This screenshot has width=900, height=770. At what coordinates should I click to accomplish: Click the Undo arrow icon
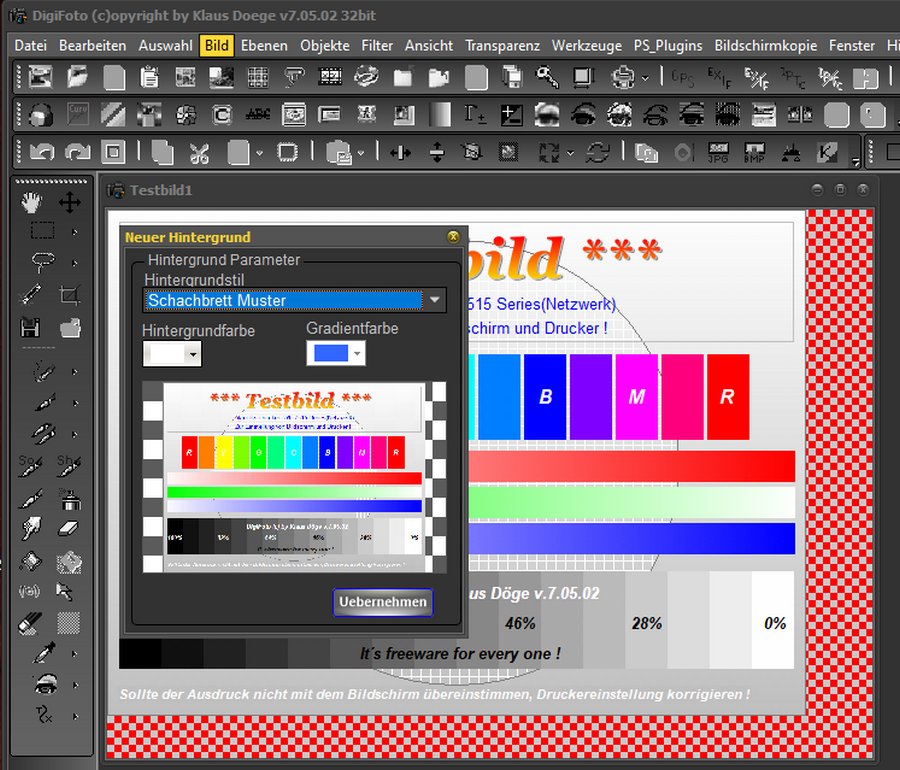tap(41, 153)
